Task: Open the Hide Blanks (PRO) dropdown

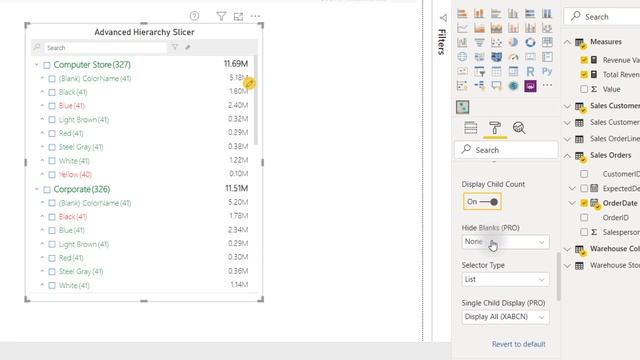Action: coord(505,242)
